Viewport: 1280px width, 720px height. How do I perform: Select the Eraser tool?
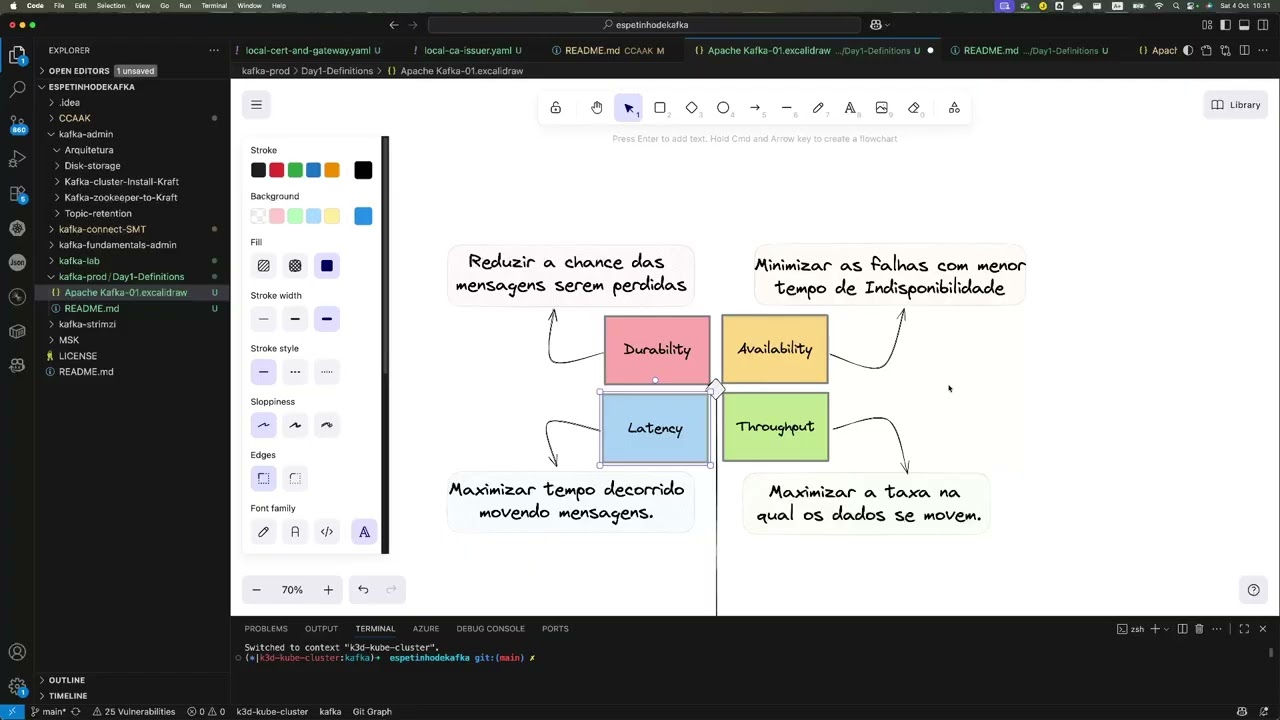point(914,108)
